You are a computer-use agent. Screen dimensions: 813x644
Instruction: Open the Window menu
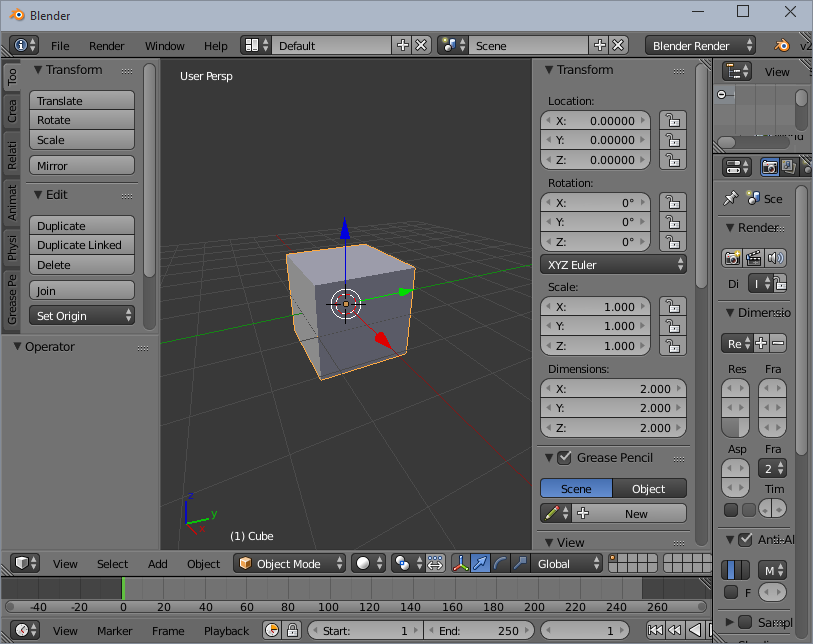[164, 46]
